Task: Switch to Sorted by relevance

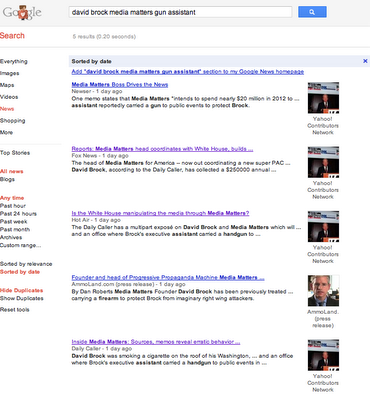Action: click(26, 264)
